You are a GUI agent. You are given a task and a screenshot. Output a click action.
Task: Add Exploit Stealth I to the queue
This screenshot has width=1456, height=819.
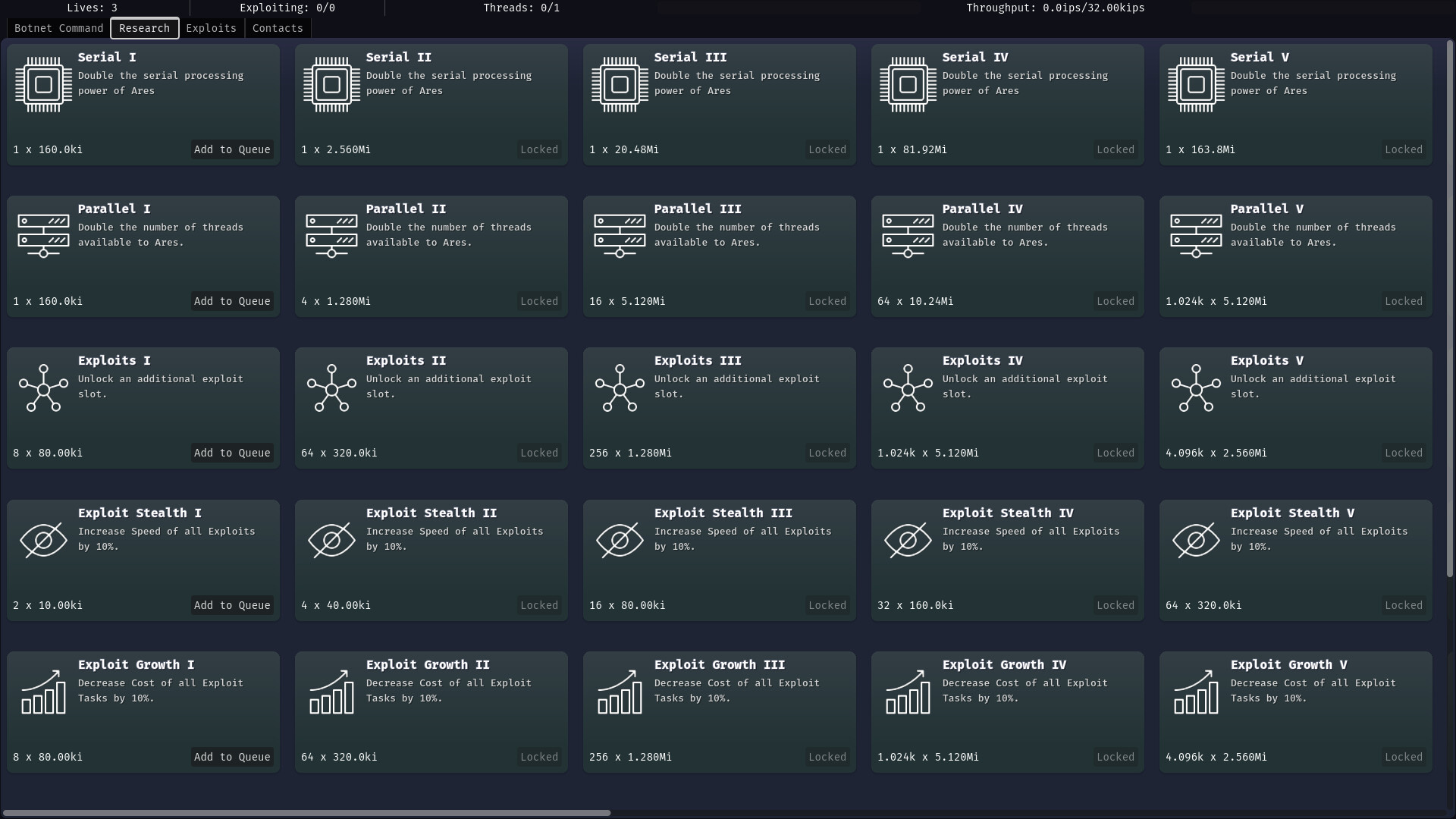[x=232, y=605]
